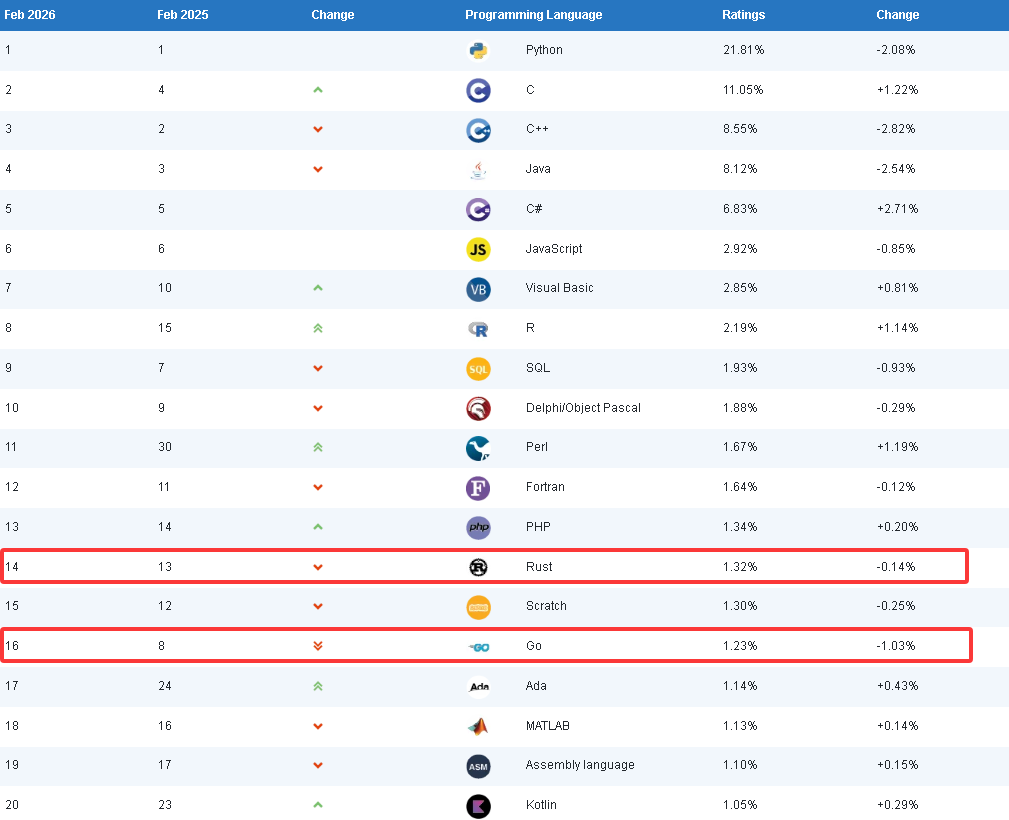Image resolution: width=1009 pixels, height=820 pixels.
Task: Click the Assembly language name
Action: (580, 765)
